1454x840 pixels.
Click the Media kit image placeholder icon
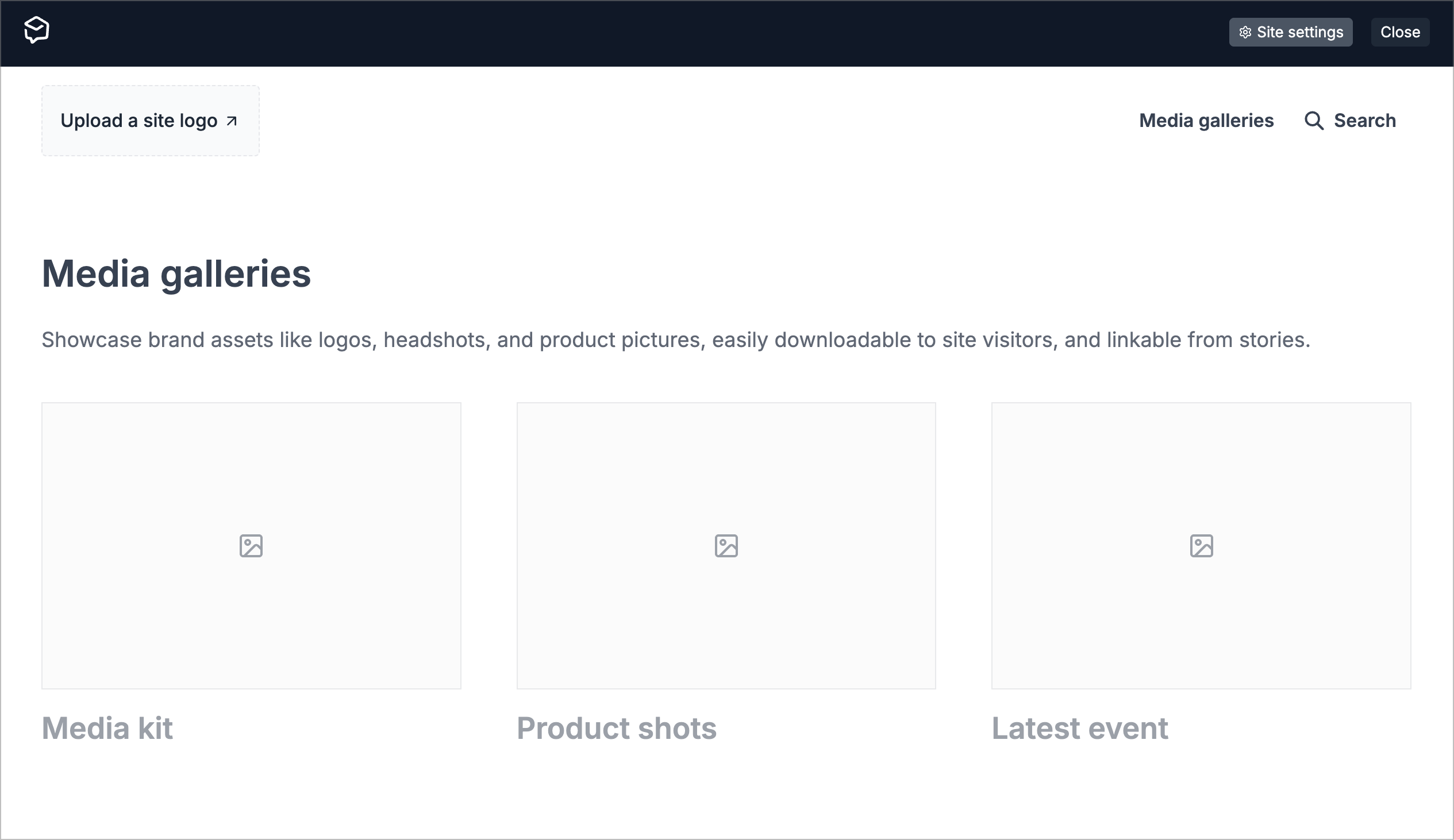point(251,546)
